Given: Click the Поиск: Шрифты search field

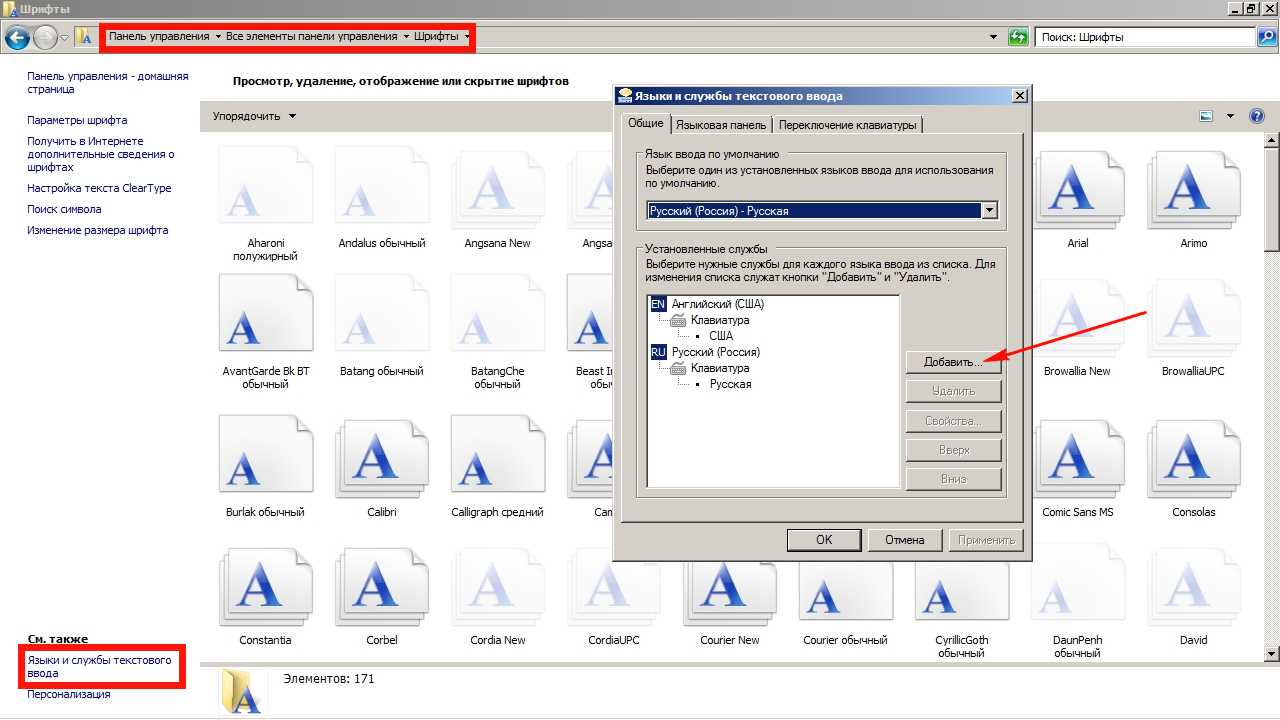Looking at the screenshot, I should (x=1146, y=37).
